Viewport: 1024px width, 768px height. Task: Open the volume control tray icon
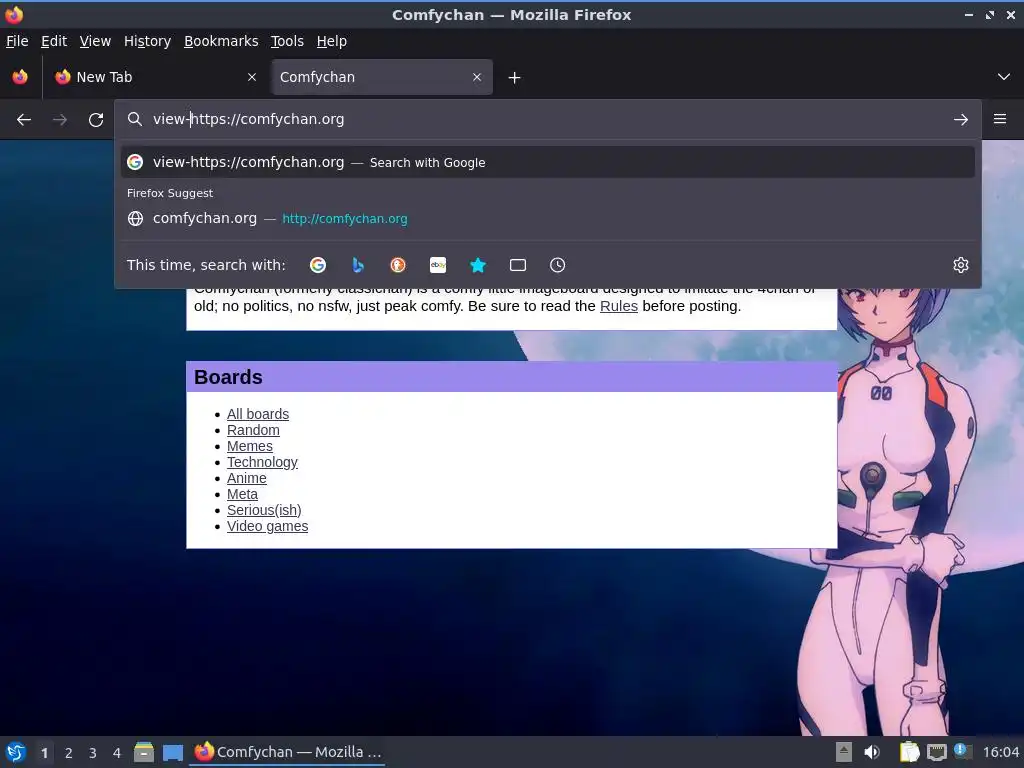[872, 752]
